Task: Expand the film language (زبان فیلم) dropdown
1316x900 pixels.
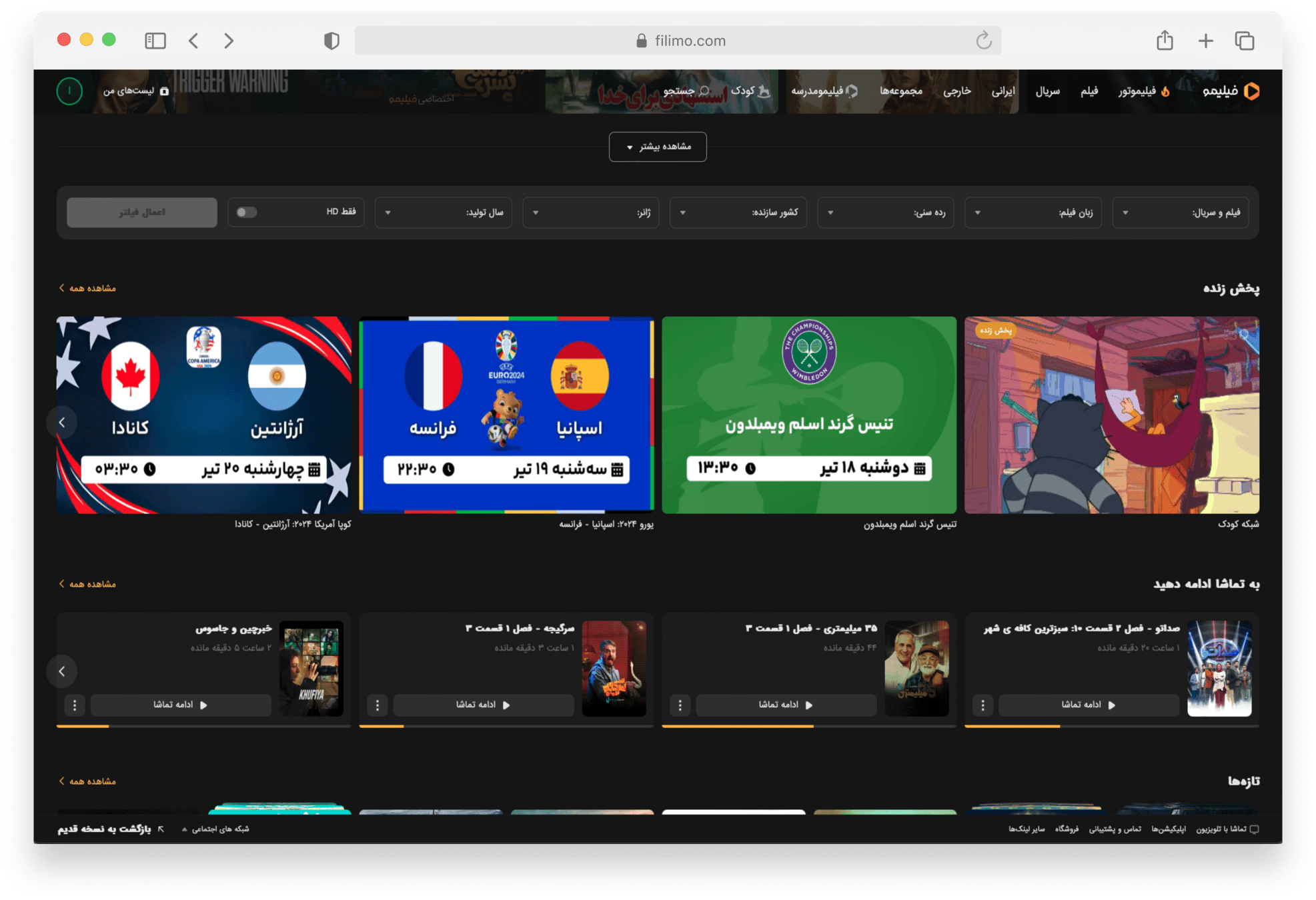Action: pos(1033,212)
